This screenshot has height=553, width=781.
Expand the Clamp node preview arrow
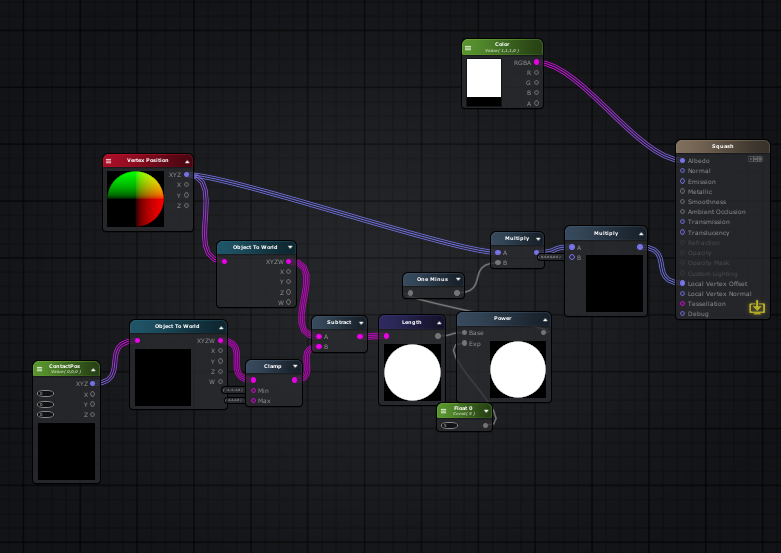(295, 366)
